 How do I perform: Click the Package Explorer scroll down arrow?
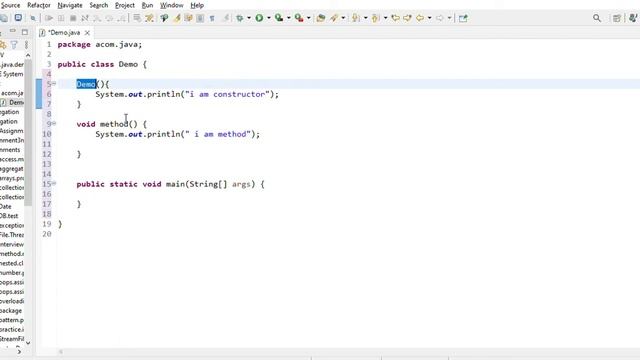click(x=28, y=343)
